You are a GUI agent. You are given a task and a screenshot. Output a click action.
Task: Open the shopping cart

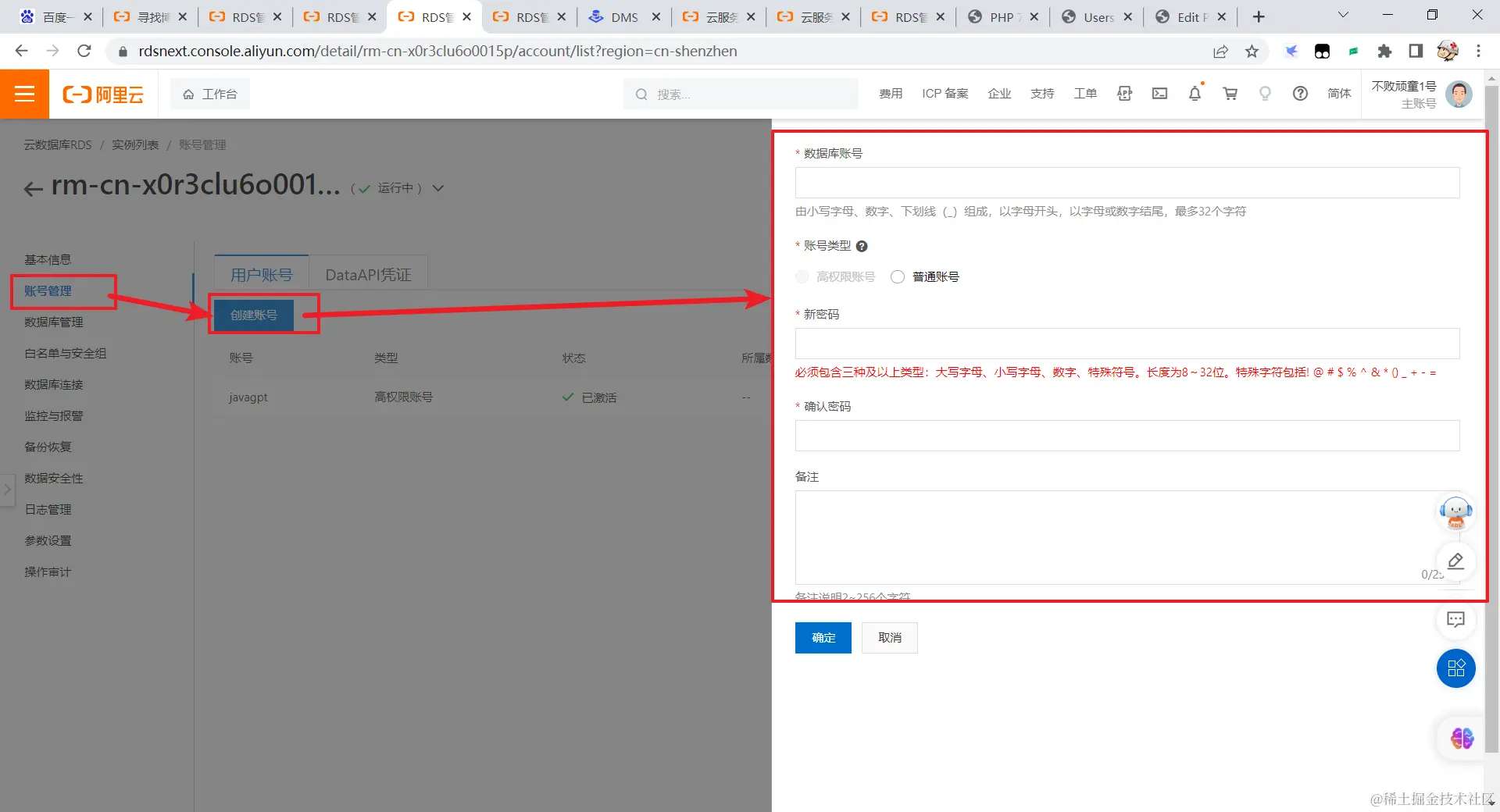(1230, 94)
